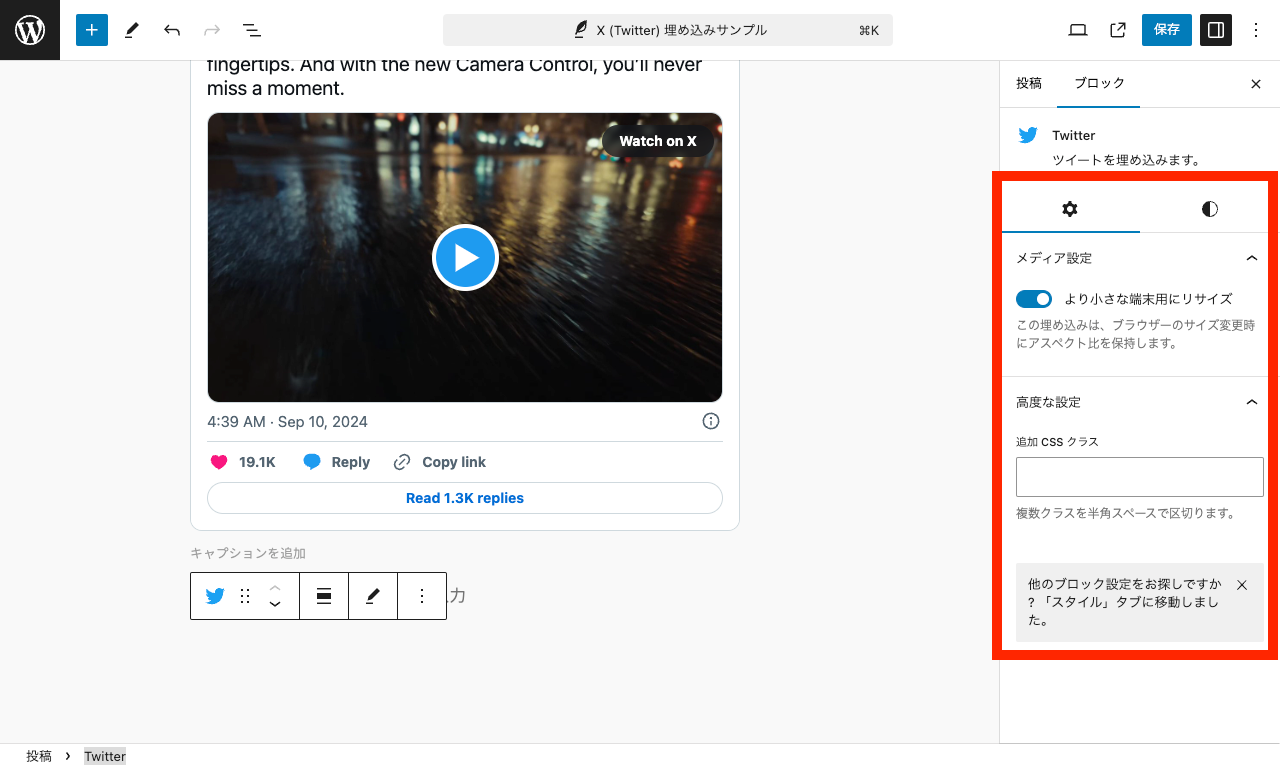Click Twitter block type icon in block toolbar
The height and width of the screenshot is (768, 1280).
click(x=215, y=596)
